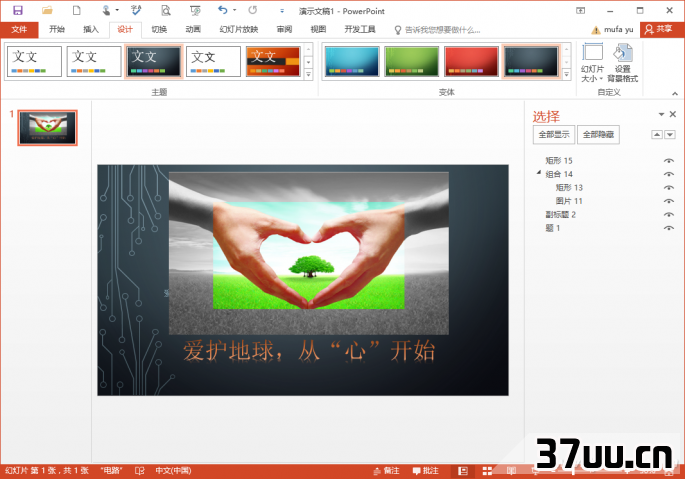Click the spell check book icon in status bar
Viewport: 685px width, 479px height.
tap(139, 471)
